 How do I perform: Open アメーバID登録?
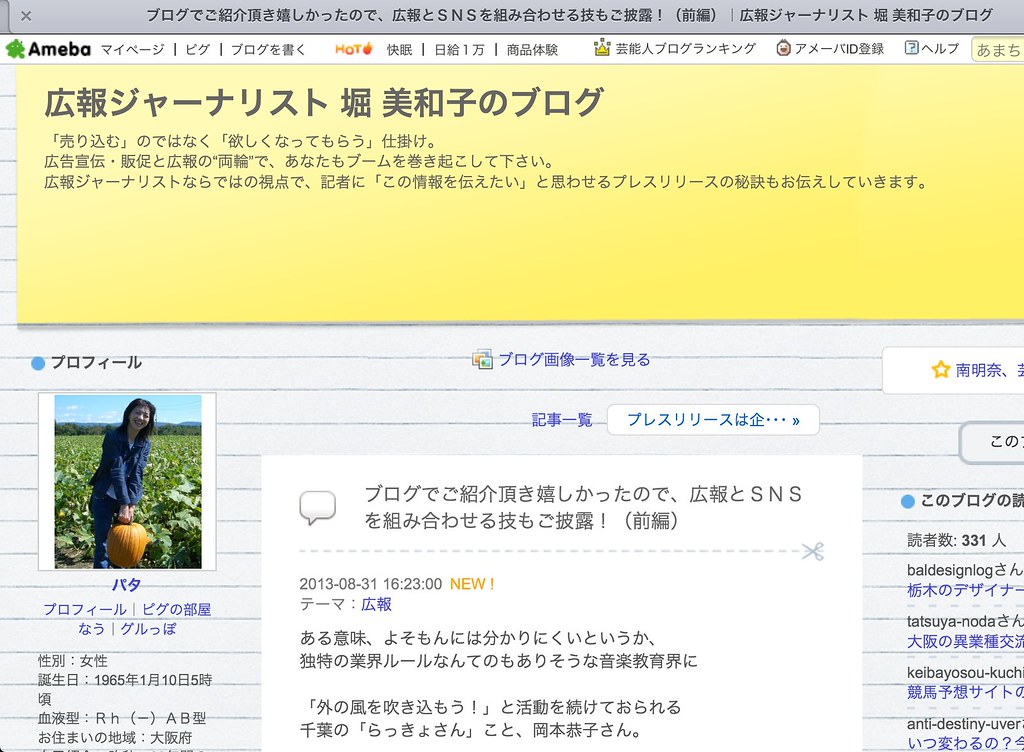point(839,49)
